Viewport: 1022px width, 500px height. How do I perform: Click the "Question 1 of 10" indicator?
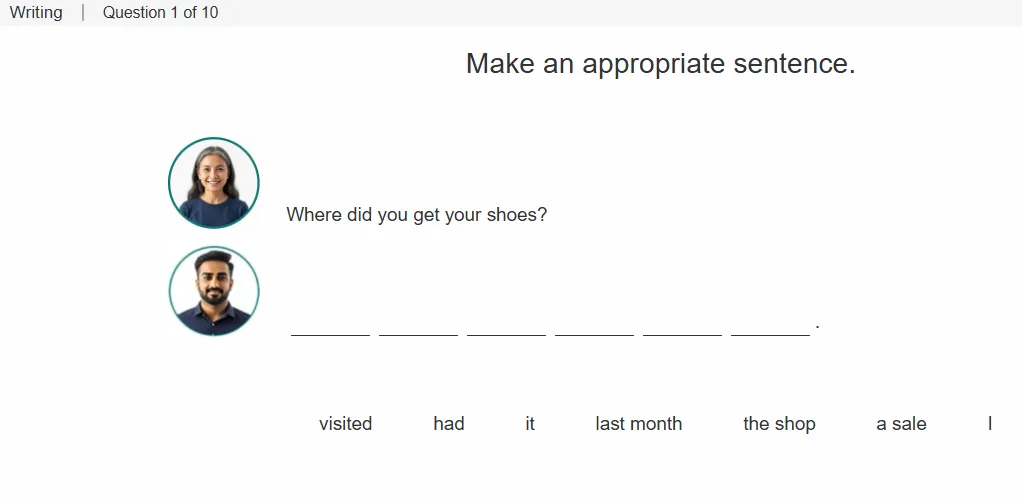(x=160, y=12)
